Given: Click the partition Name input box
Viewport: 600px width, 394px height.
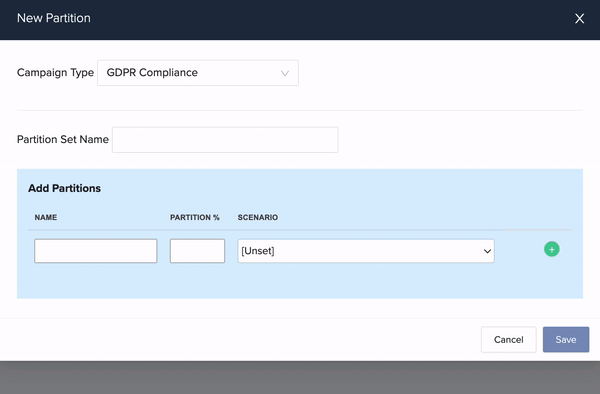Looking at the screenshot, I should [x=96, y=251].
